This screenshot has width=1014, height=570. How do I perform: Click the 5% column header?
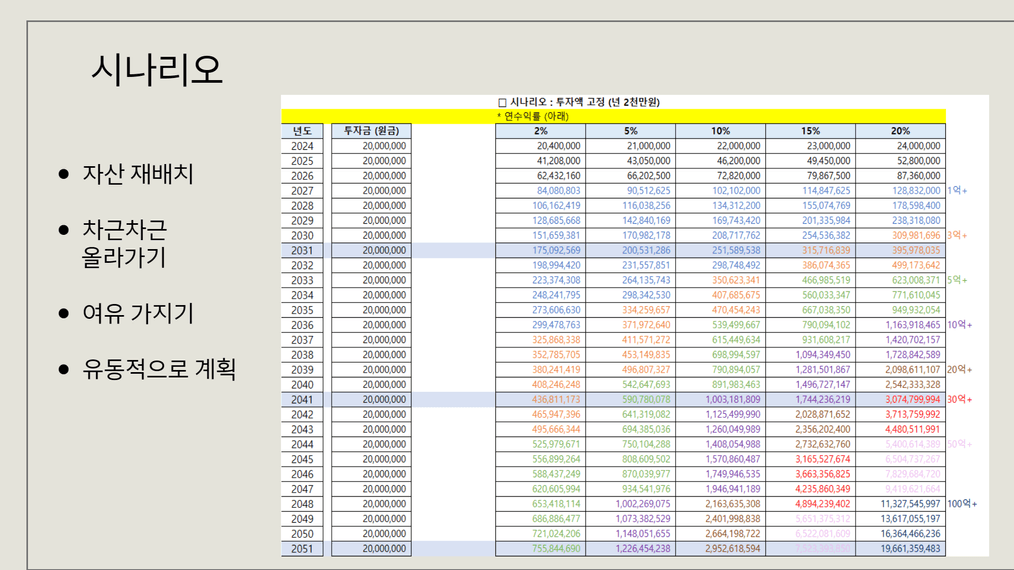[x=631, y=131]
